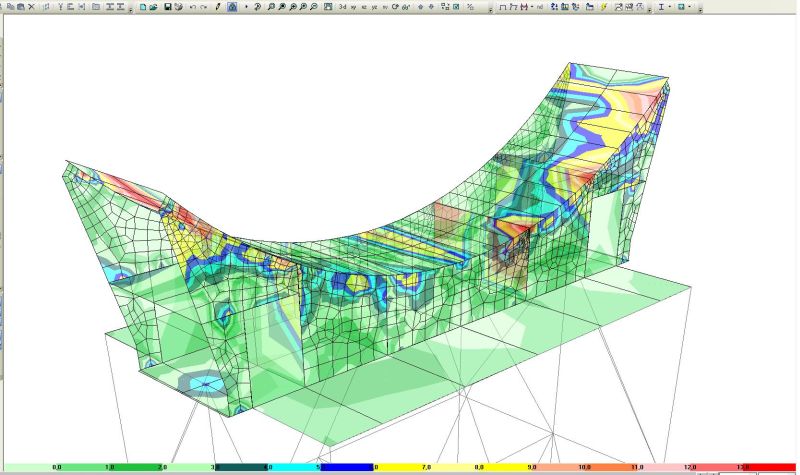Click the Print icon beside Save
The height and width of the screenshot is (475, 800).
tap(178, 6)
